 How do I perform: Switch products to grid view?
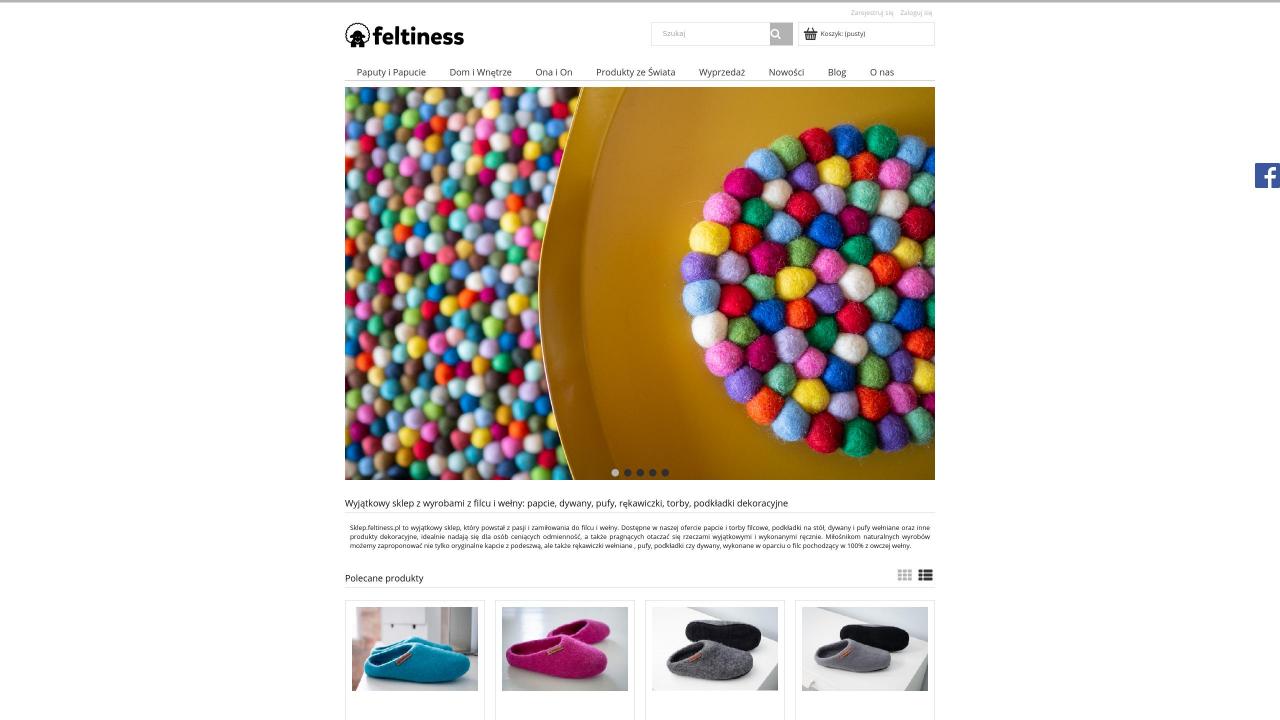[x=905, y=575]
